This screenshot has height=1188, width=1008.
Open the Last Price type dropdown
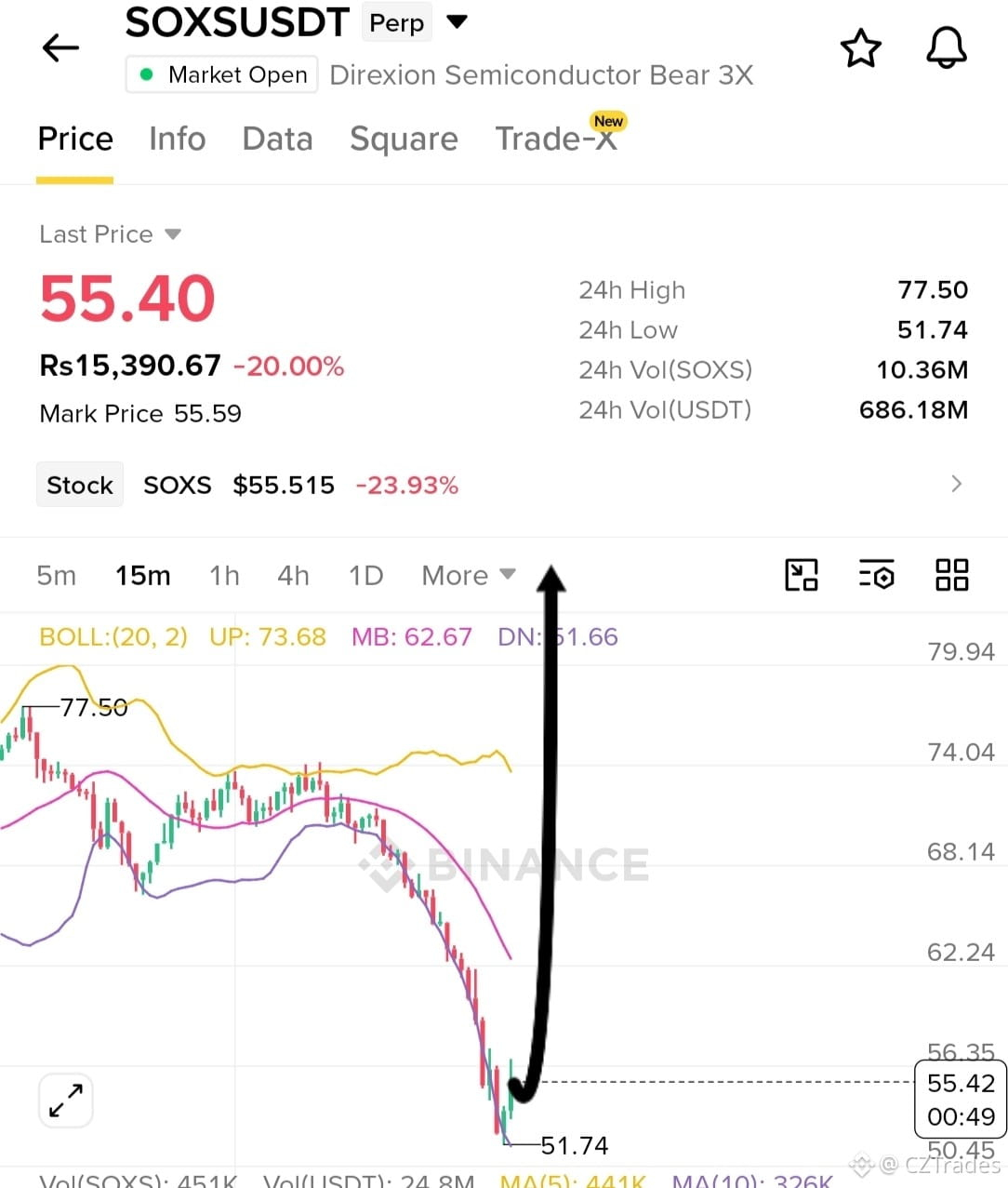pos(110,234)
